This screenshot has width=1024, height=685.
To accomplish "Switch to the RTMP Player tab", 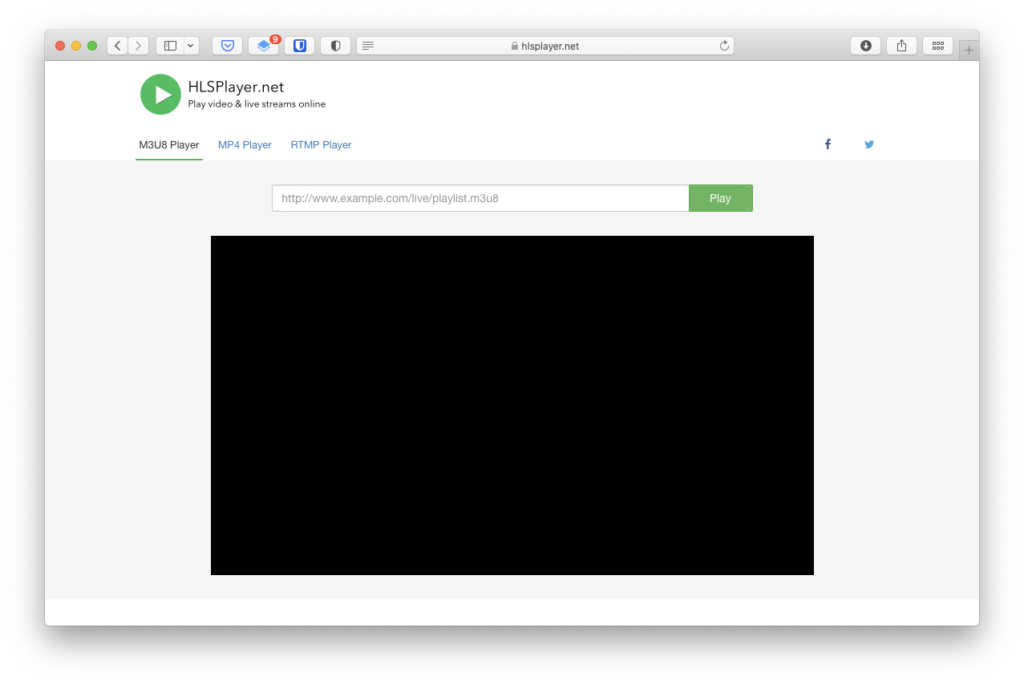I will (x=321, y=145).
